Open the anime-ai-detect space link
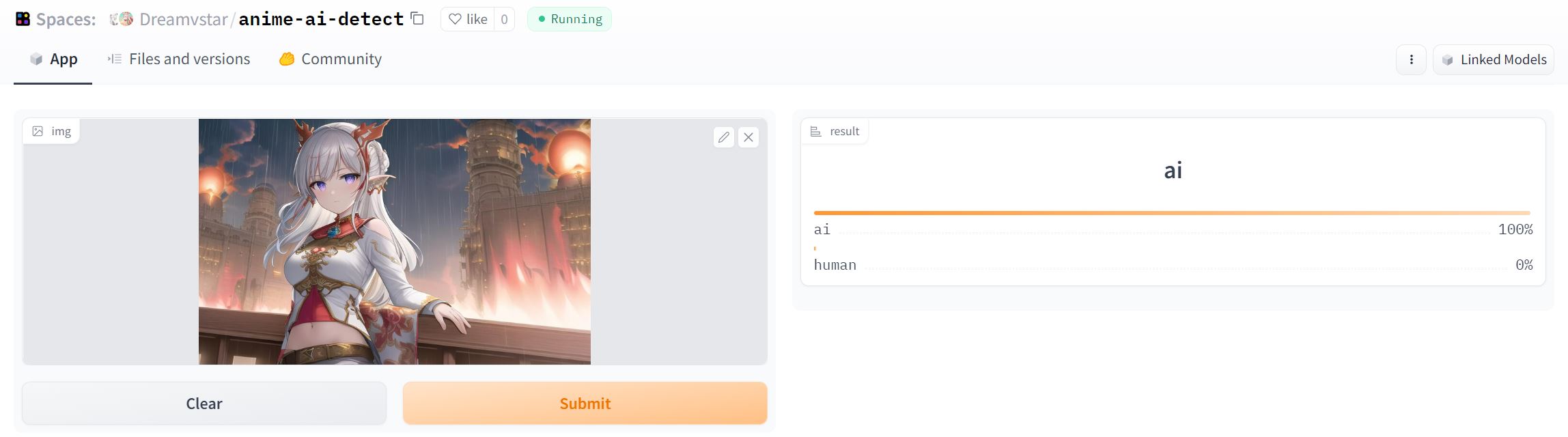Viewport: 1568px width, 437px height. coord(321,19)
